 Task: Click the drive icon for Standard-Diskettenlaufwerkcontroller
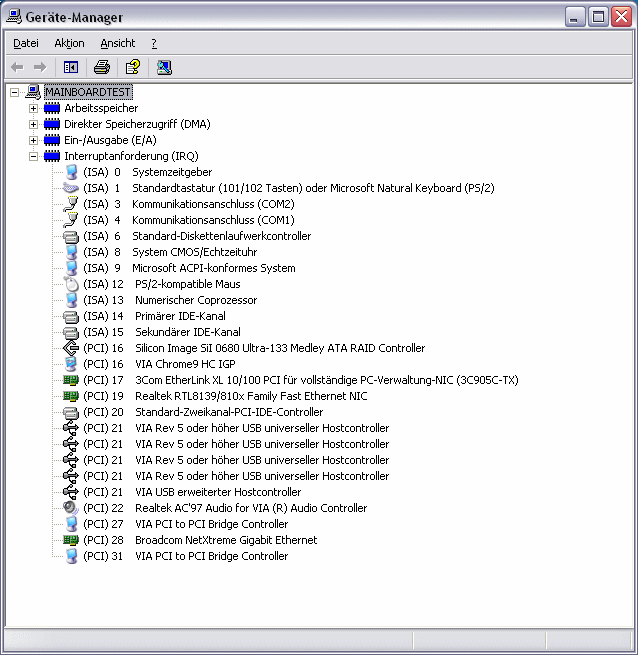pyautogui.click(x=71, y=236)
